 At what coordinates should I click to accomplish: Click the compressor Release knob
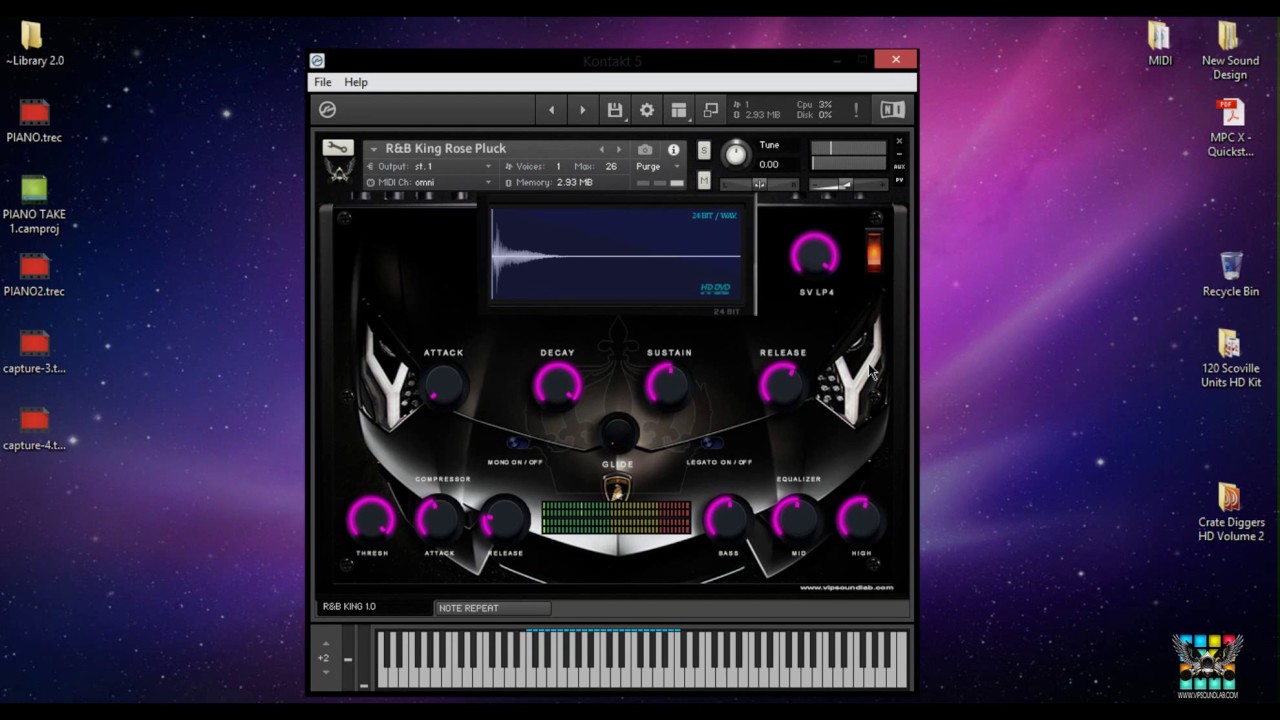(x=505, y=520)
